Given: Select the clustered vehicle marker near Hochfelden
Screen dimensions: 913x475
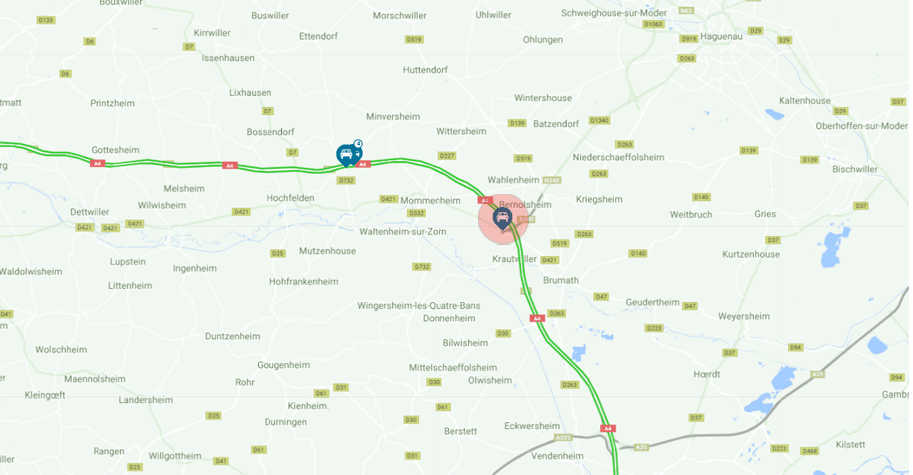Looking at the screenshot, I should click(348, 155).
